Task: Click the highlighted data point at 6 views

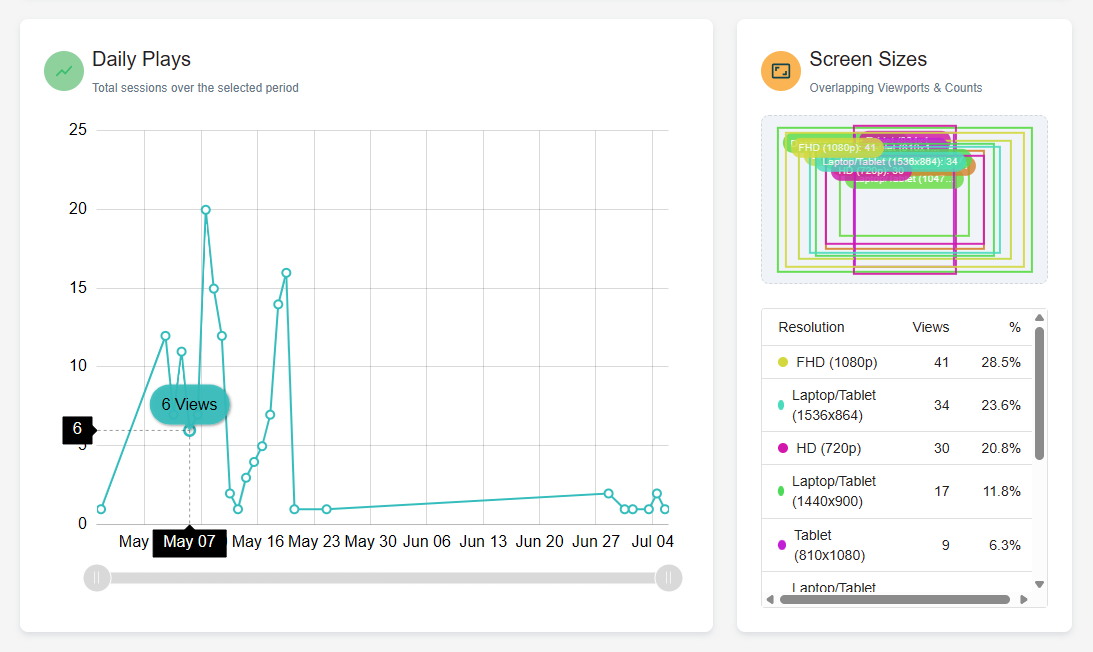Action: pos(190,431)
